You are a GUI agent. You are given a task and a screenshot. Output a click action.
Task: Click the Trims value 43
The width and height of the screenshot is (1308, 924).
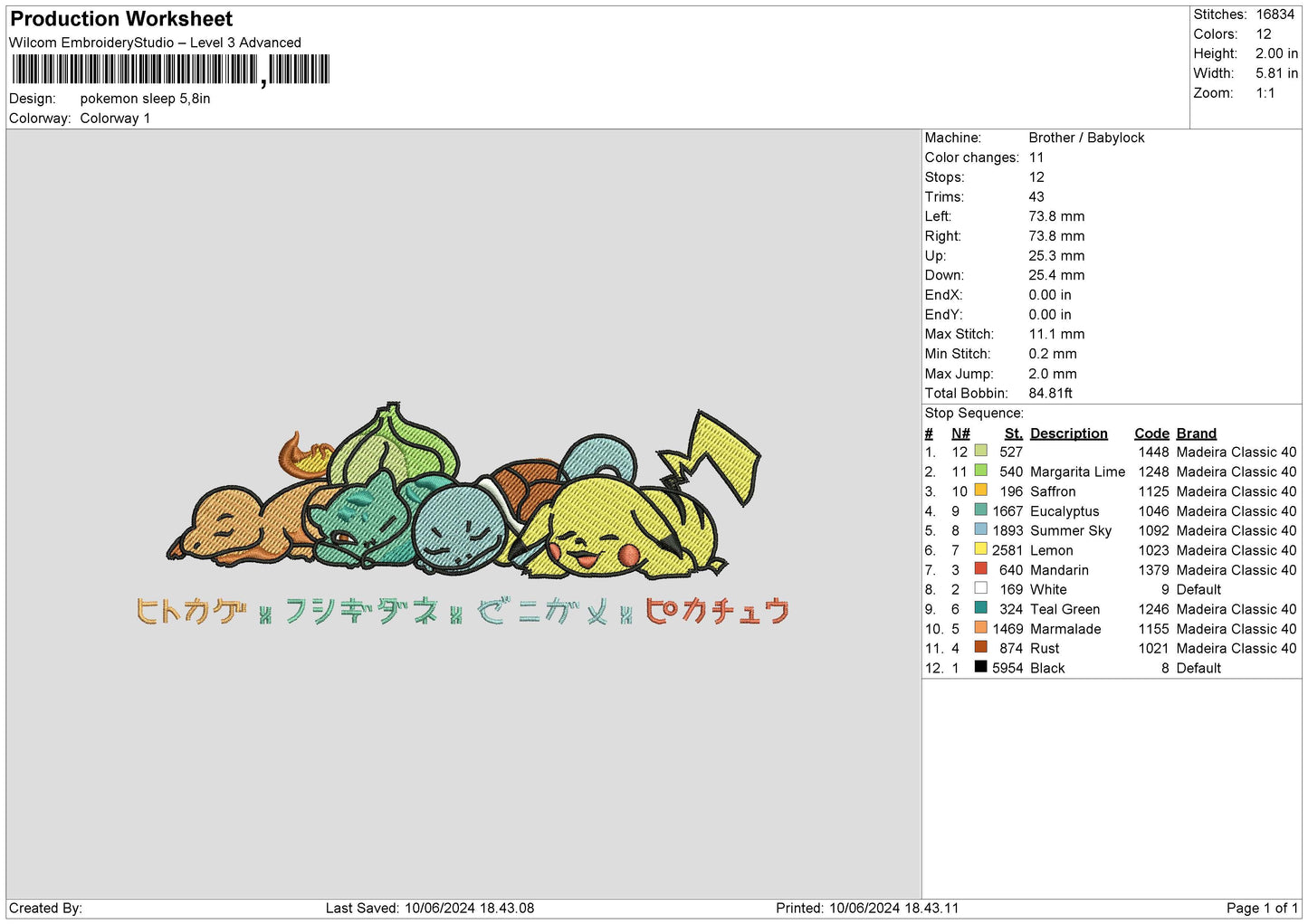coord(1036,196)
